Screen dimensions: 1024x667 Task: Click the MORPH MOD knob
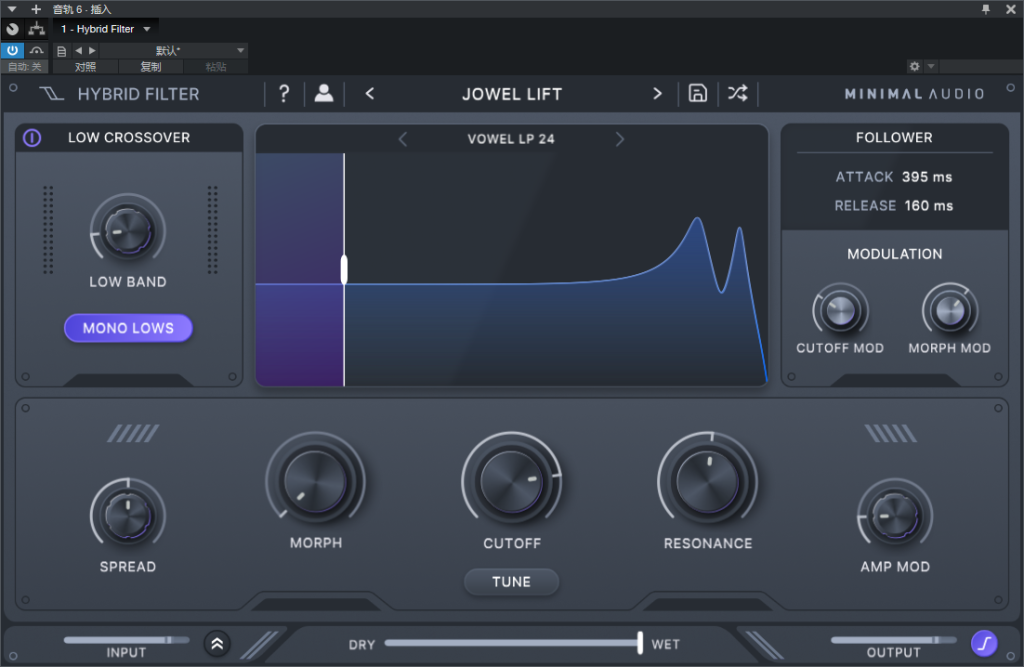point(950,311)
